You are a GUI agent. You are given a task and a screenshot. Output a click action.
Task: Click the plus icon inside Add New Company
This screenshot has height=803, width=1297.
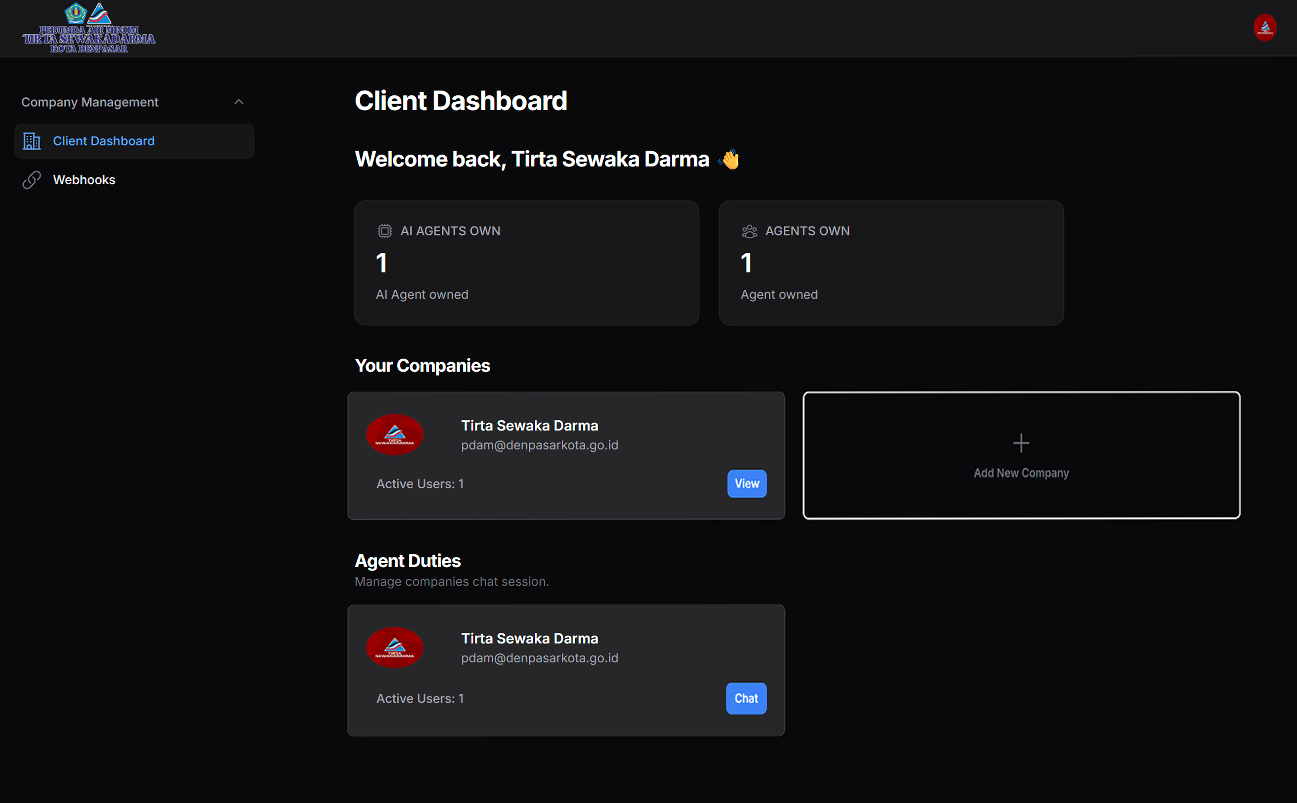point(1020,442)
